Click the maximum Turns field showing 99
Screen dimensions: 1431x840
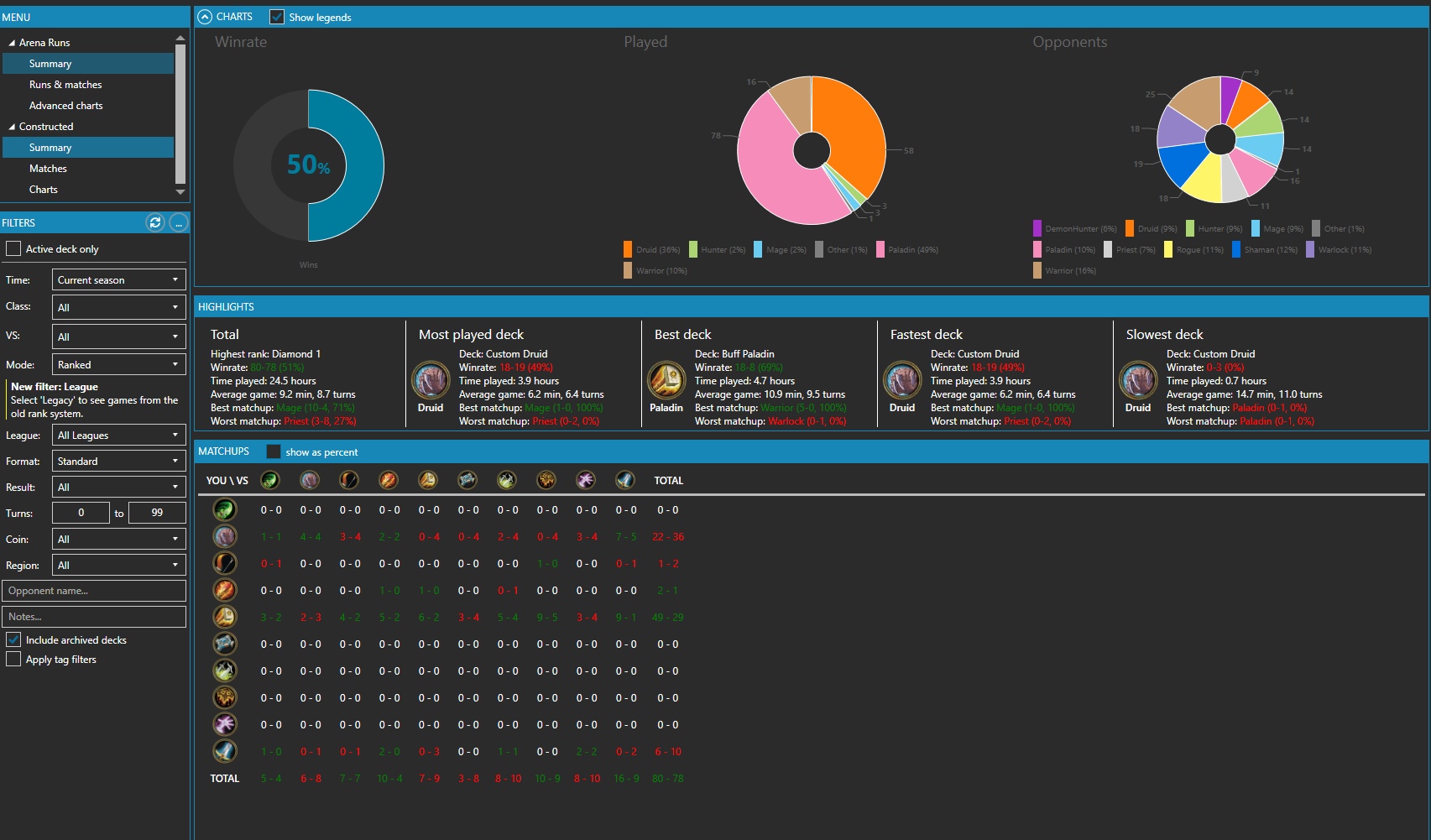click(157, 513)
